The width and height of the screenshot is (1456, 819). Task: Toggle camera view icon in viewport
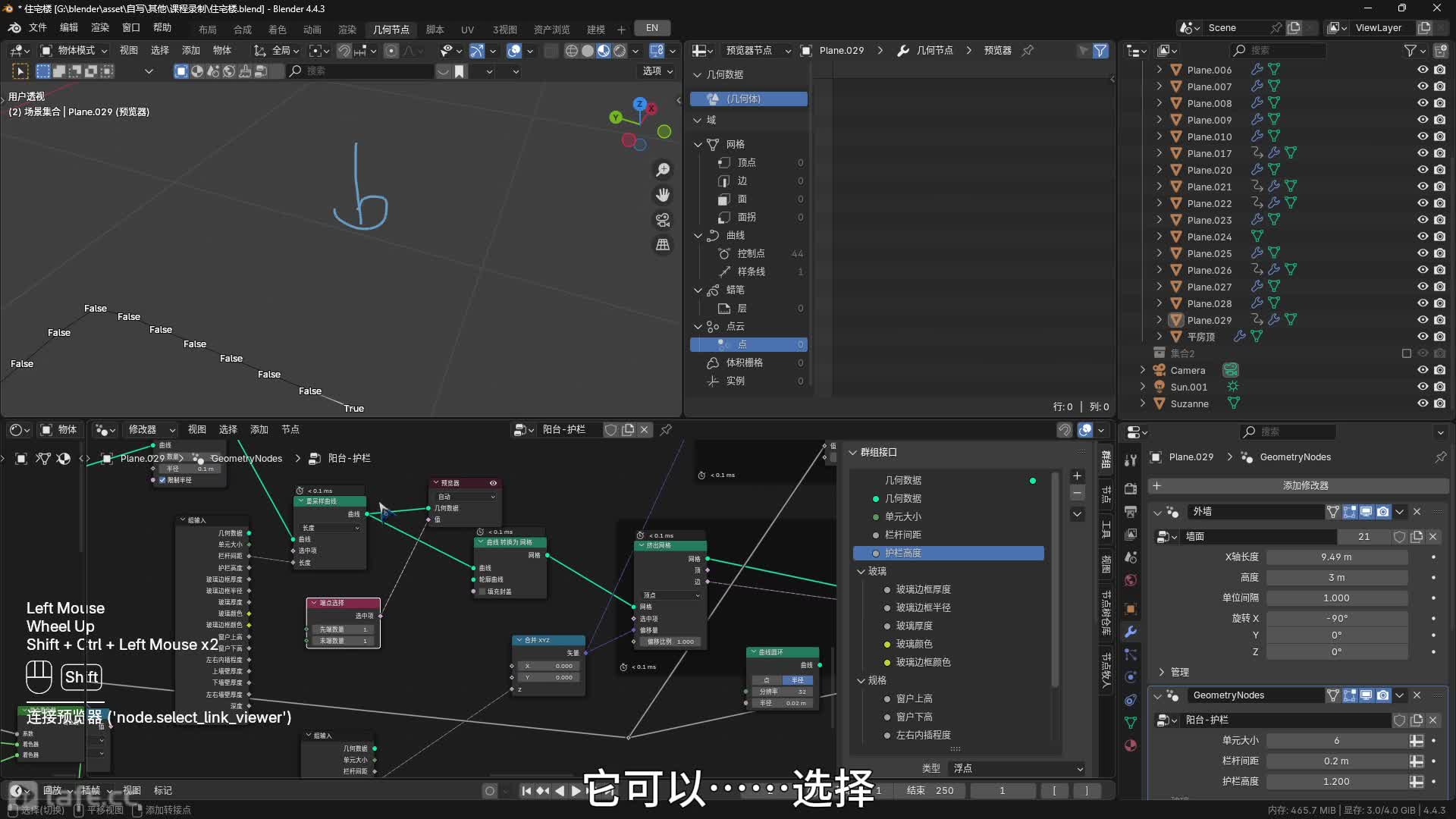click(663, 220)
